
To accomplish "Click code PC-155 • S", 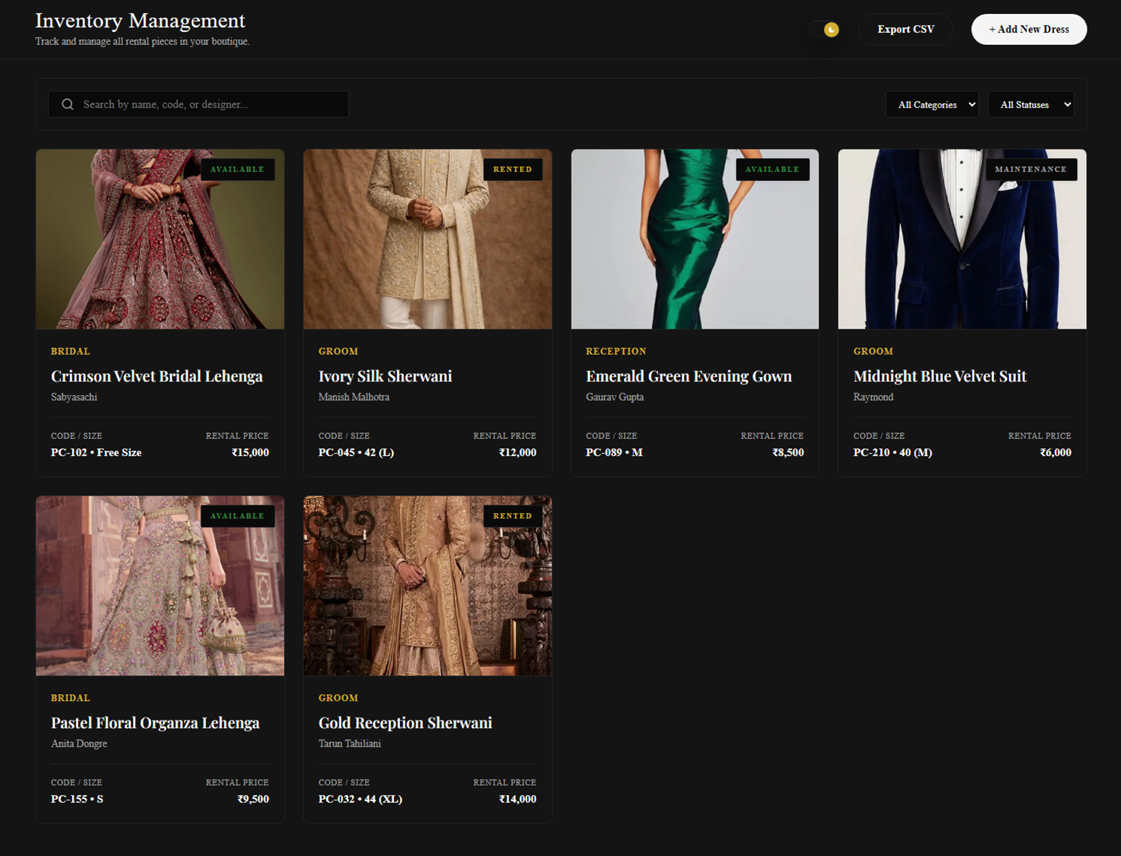I will pyautogui.click(x=76, y=800).
